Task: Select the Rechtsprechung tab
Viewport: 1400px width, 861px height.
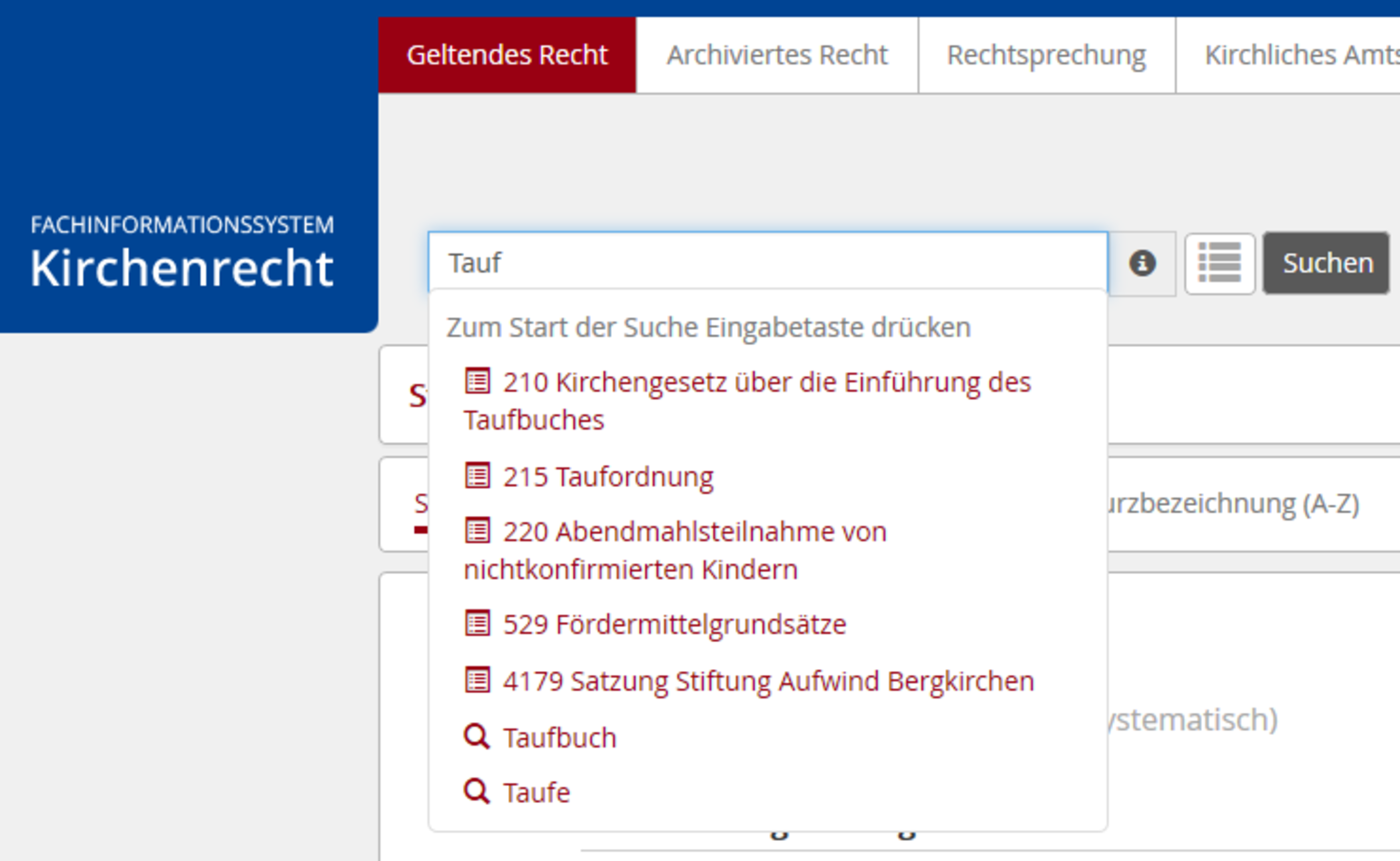Action: (x=1046, y=54)
